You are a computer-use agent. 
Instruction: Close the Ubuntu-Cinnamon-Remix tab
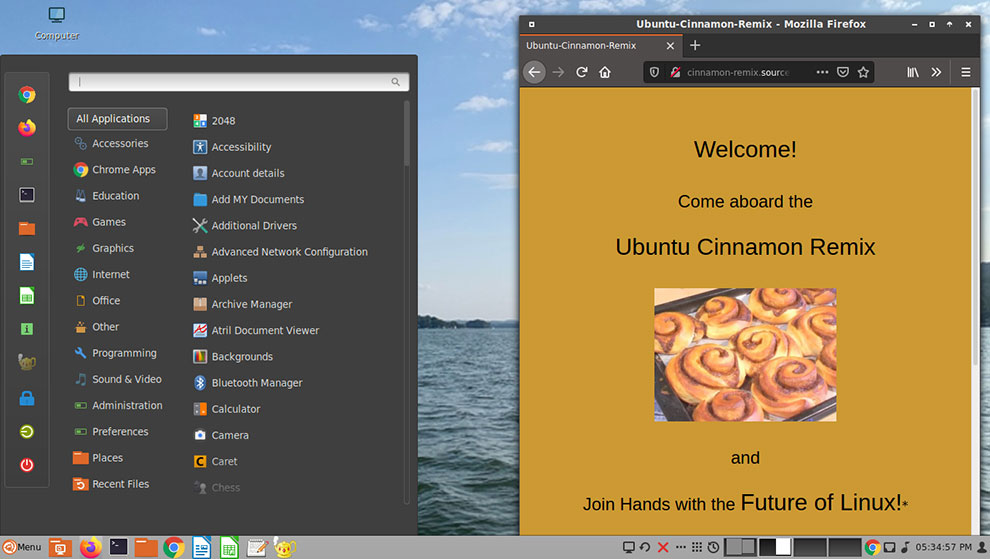coord(670,45)
